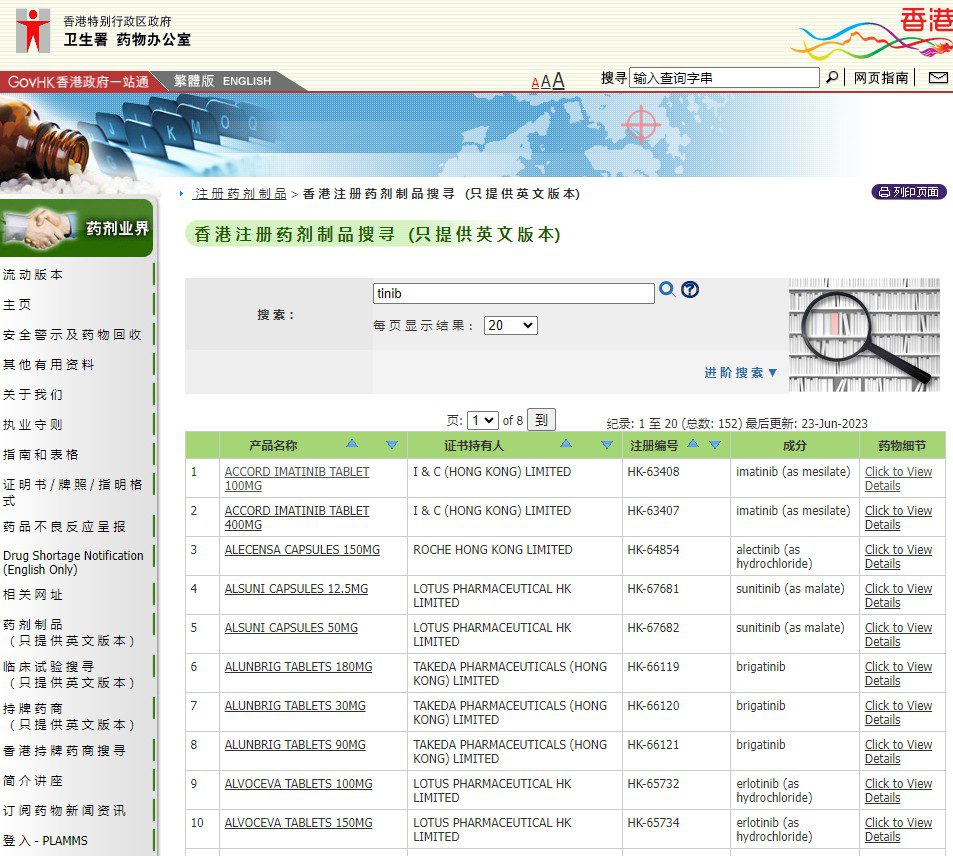The height and width of the screenshot is (856, 953).
Task: Open ALVOCEVA TABLETS 150MG product link
Action: click(x=298, y=823)
